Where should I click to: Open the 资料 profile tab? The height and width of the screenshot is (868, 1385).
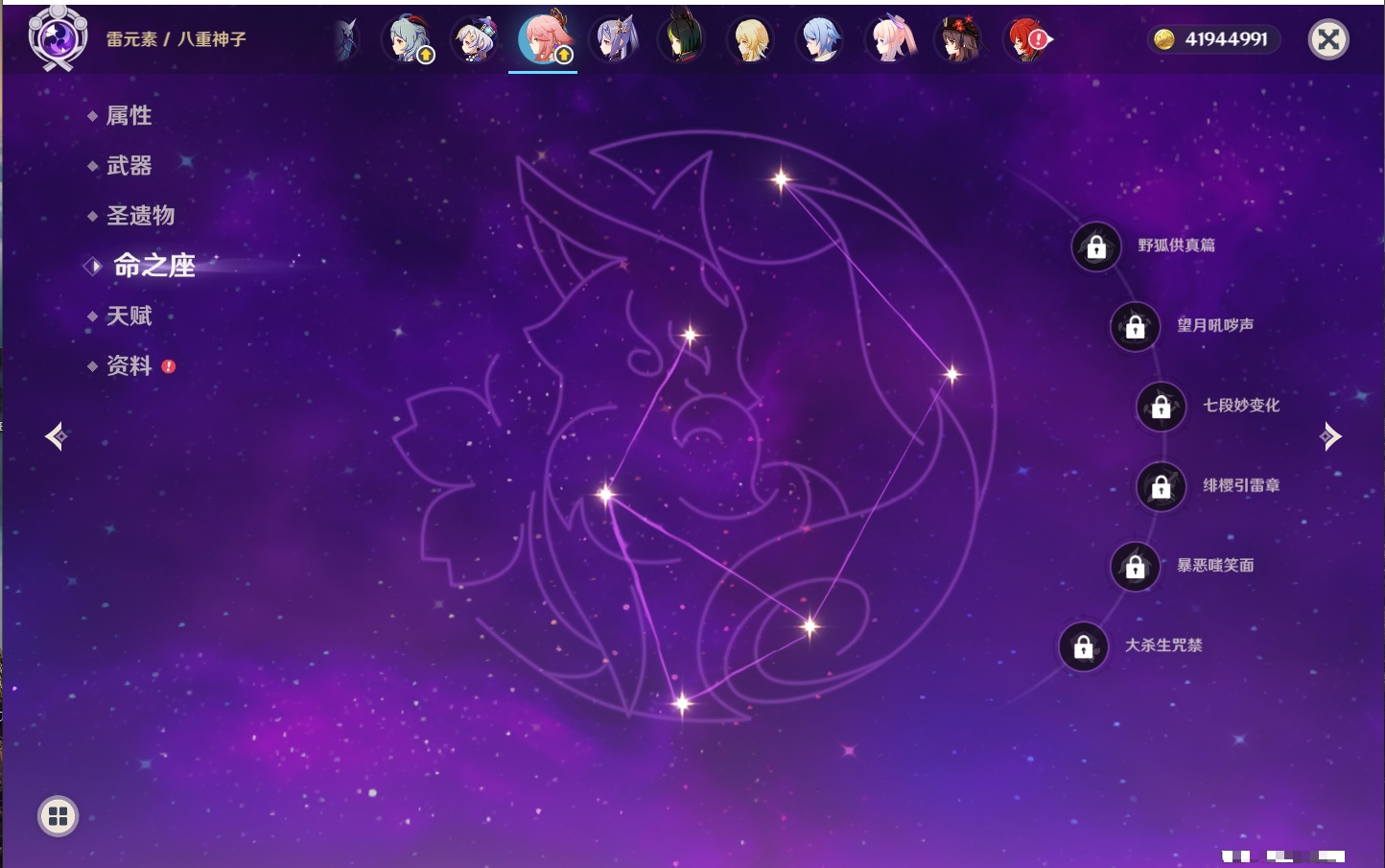[x=129, y=365]
